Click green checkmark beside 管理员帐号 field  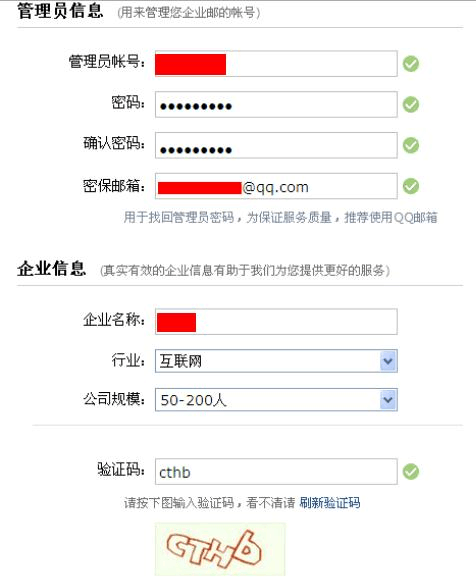tap(411, 64)
